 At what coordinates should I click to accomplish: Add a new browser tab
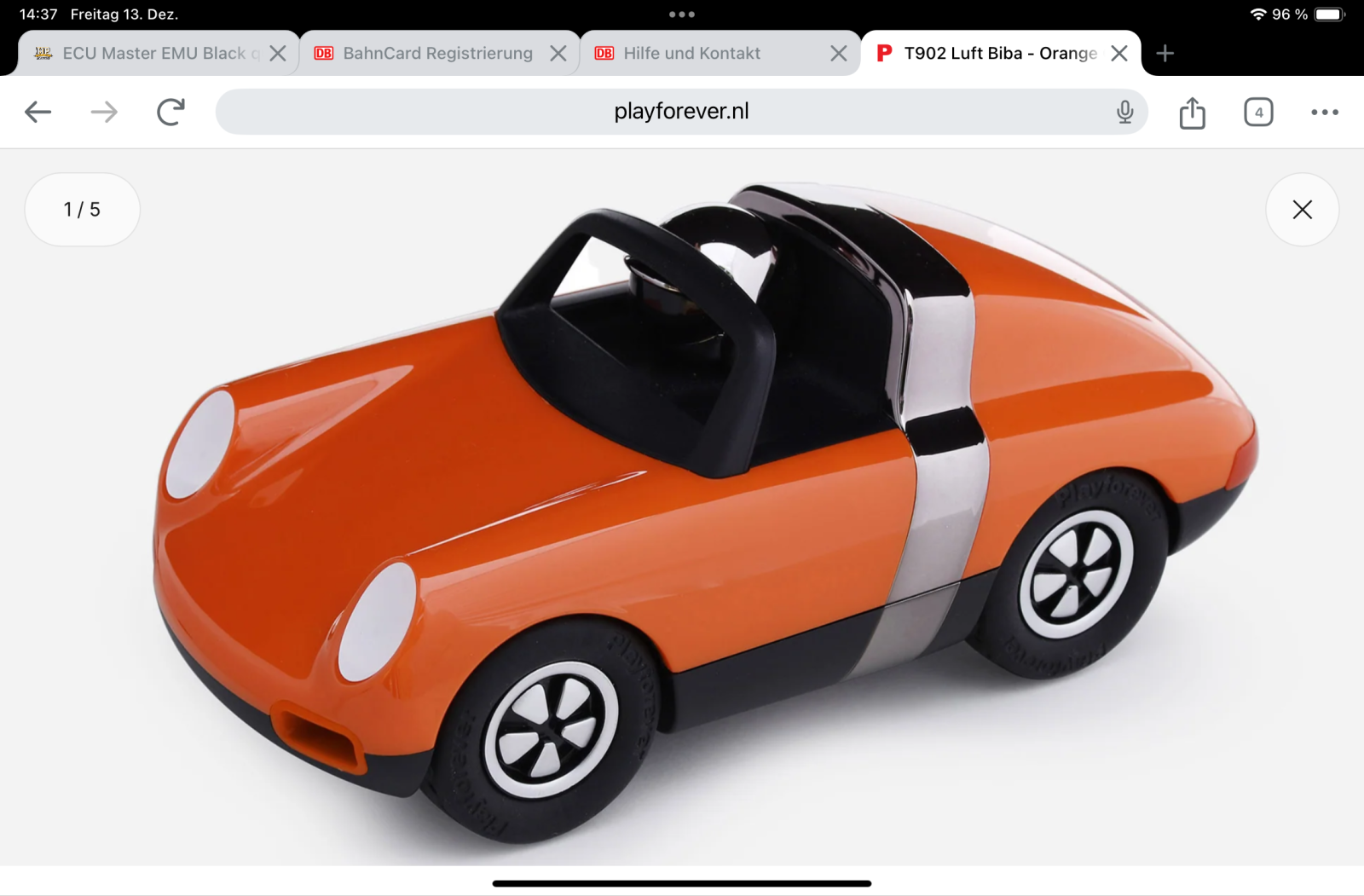[1165, 54]
